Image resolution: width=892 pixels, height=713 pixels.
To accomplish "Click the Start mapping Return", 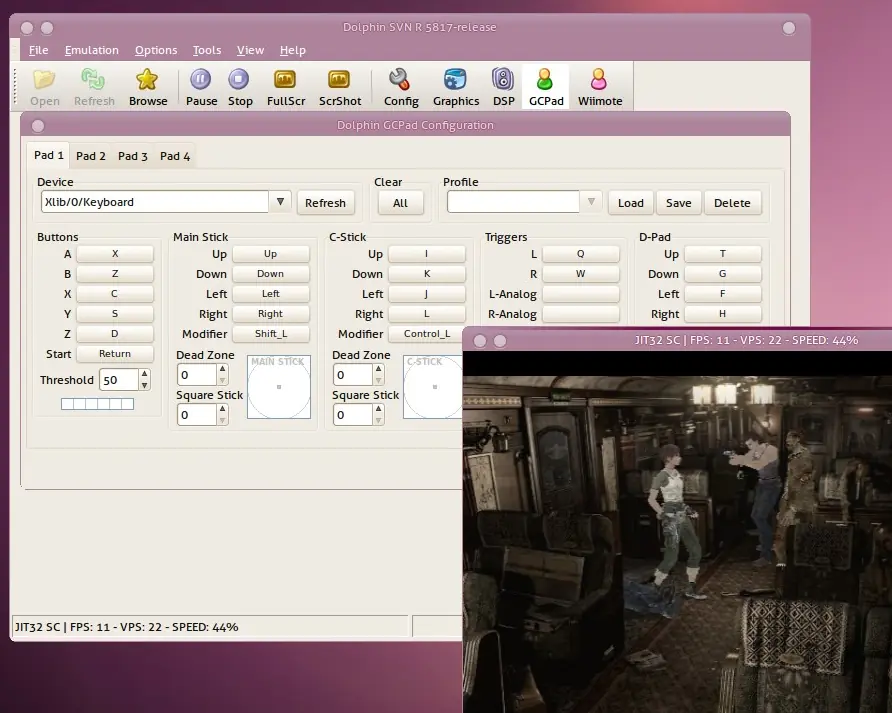I will pyautogui.click(x=115, y=353).
